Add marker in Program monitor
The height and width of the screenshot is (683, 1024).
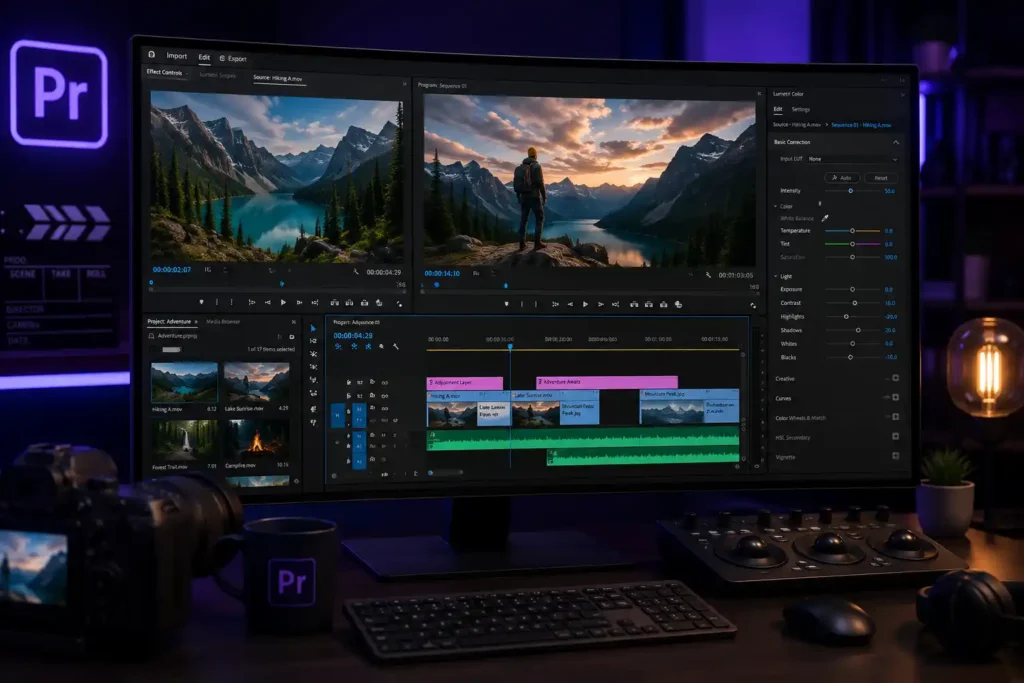click(506, 304)
